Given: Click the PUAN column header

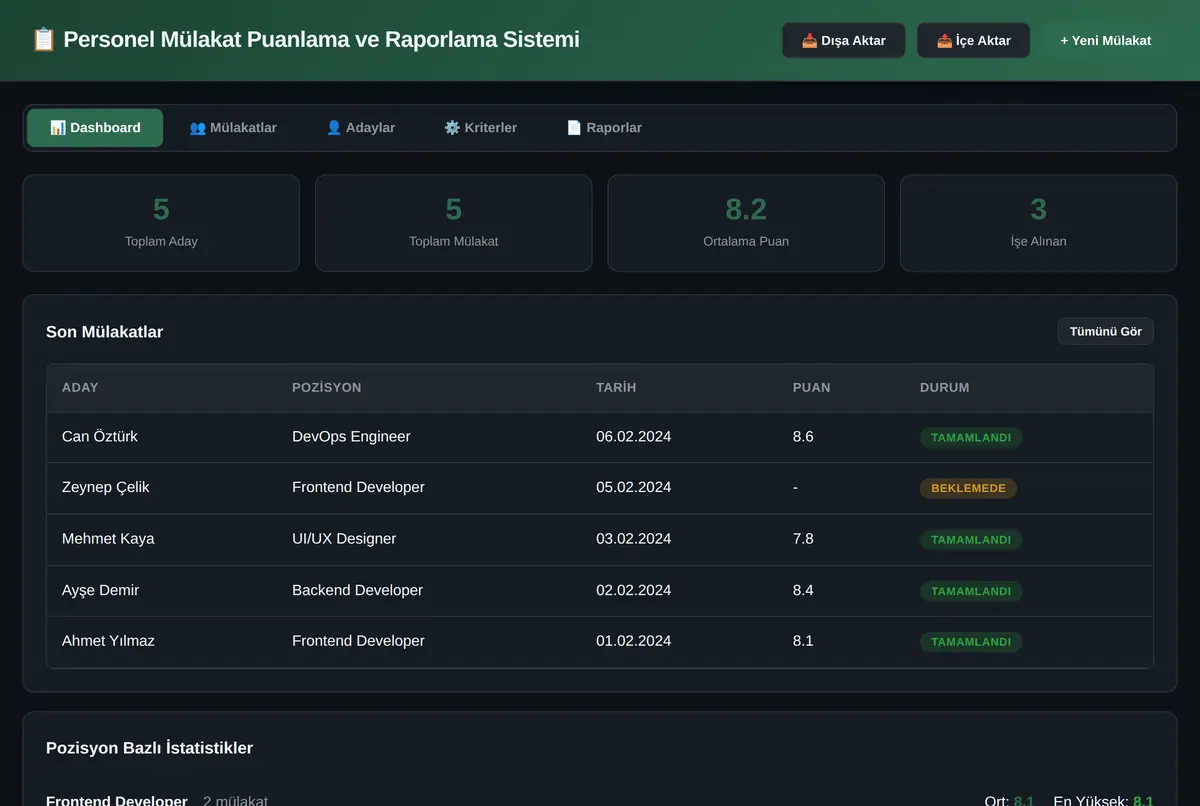Looking at the screenshot, I should pos(812,388).
